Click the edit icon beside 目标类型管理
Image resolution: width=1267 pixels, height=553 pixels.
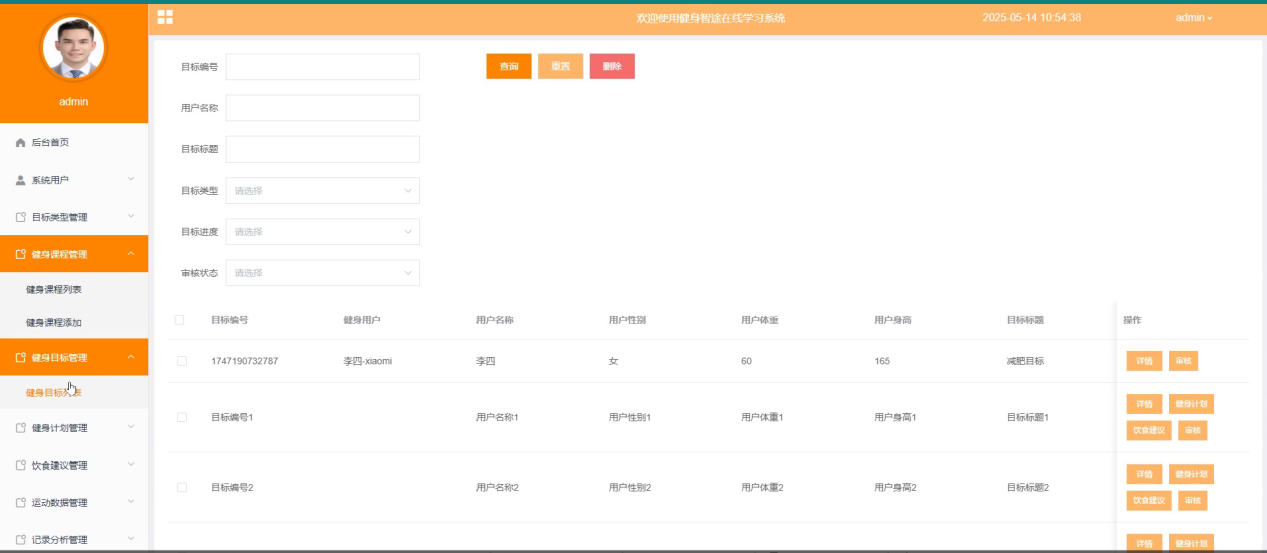tap(20, 217)
